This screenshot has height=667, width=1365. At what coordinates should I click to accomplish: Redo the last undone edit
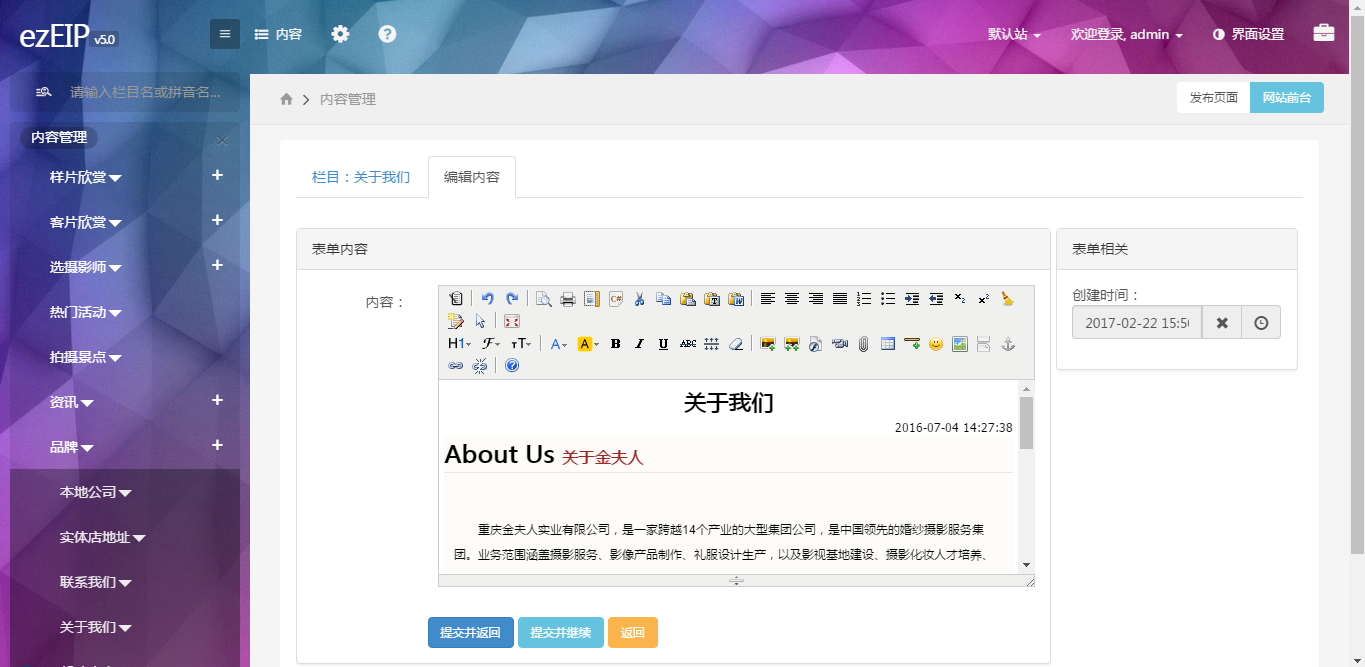pyautogui.click(x=513, y=298)
